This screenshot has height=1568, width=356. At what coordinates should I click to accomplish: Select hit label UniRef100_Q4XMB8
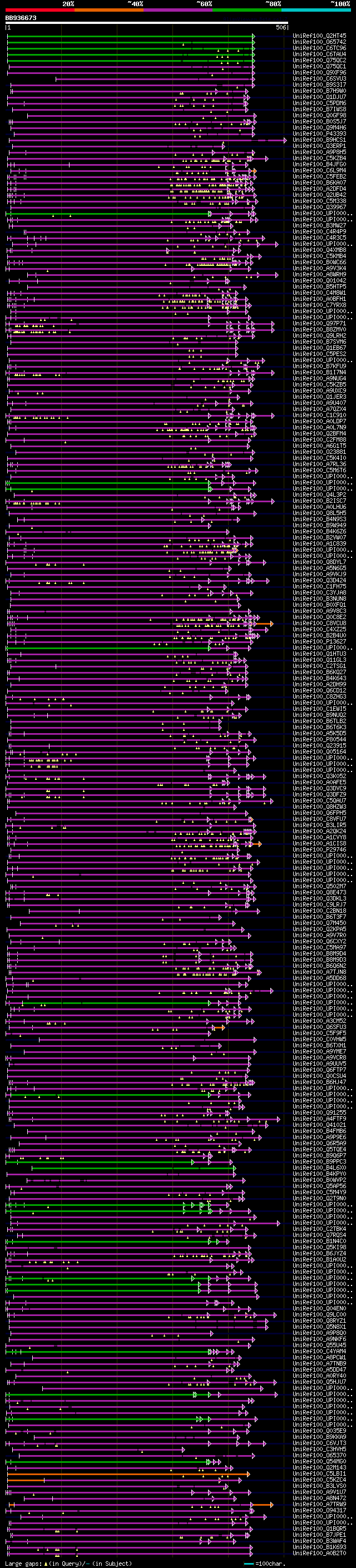[x=319, y=250]
